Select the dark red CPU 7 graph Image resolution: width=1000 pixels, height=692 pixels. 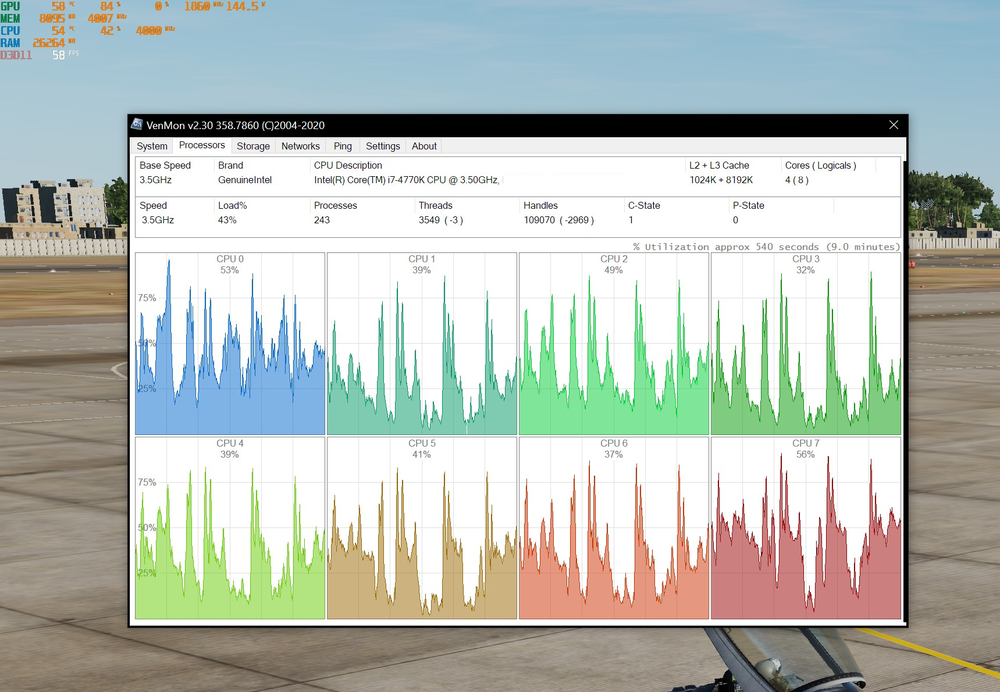(805, 528)
